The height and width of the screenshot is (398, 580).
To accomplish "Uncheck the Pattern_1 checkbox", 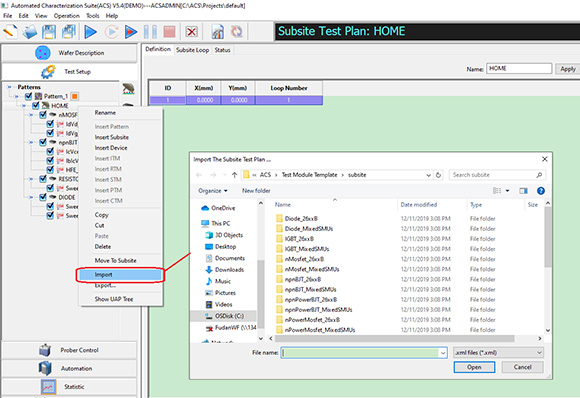I will click(28, 96).
